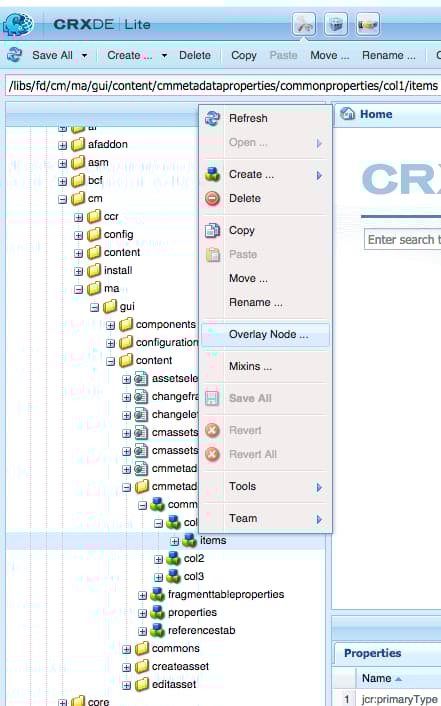Expand the properties node
The height and width of the screenshot is (706, 441).
point(142,613)
